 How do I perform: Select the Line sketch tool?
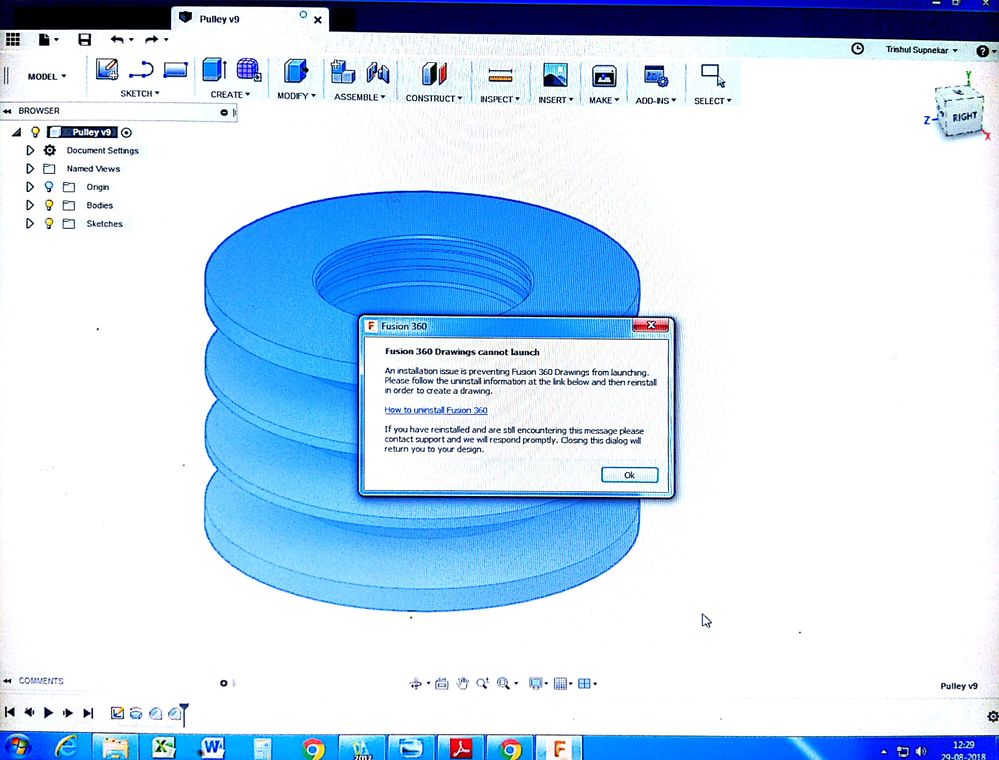141,69
